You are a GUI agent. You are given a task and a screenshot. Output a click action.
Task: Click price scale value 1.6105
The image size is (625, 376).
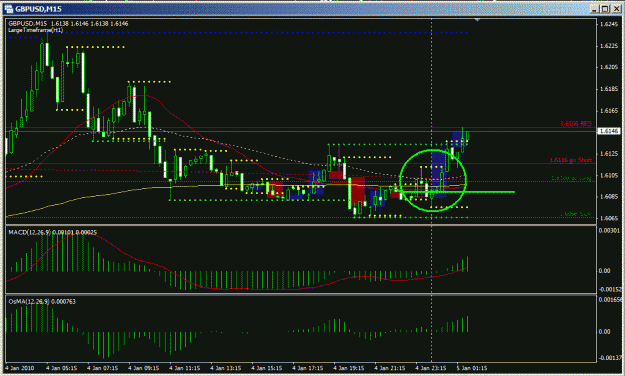pyautogui.click(x=609, y=175)
